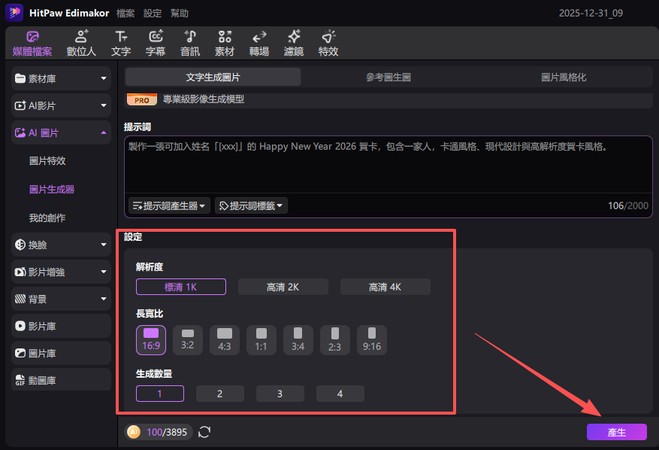Expand the 換臉 face swap section
The height and width of the screenshot is (450, 659).
61,245
